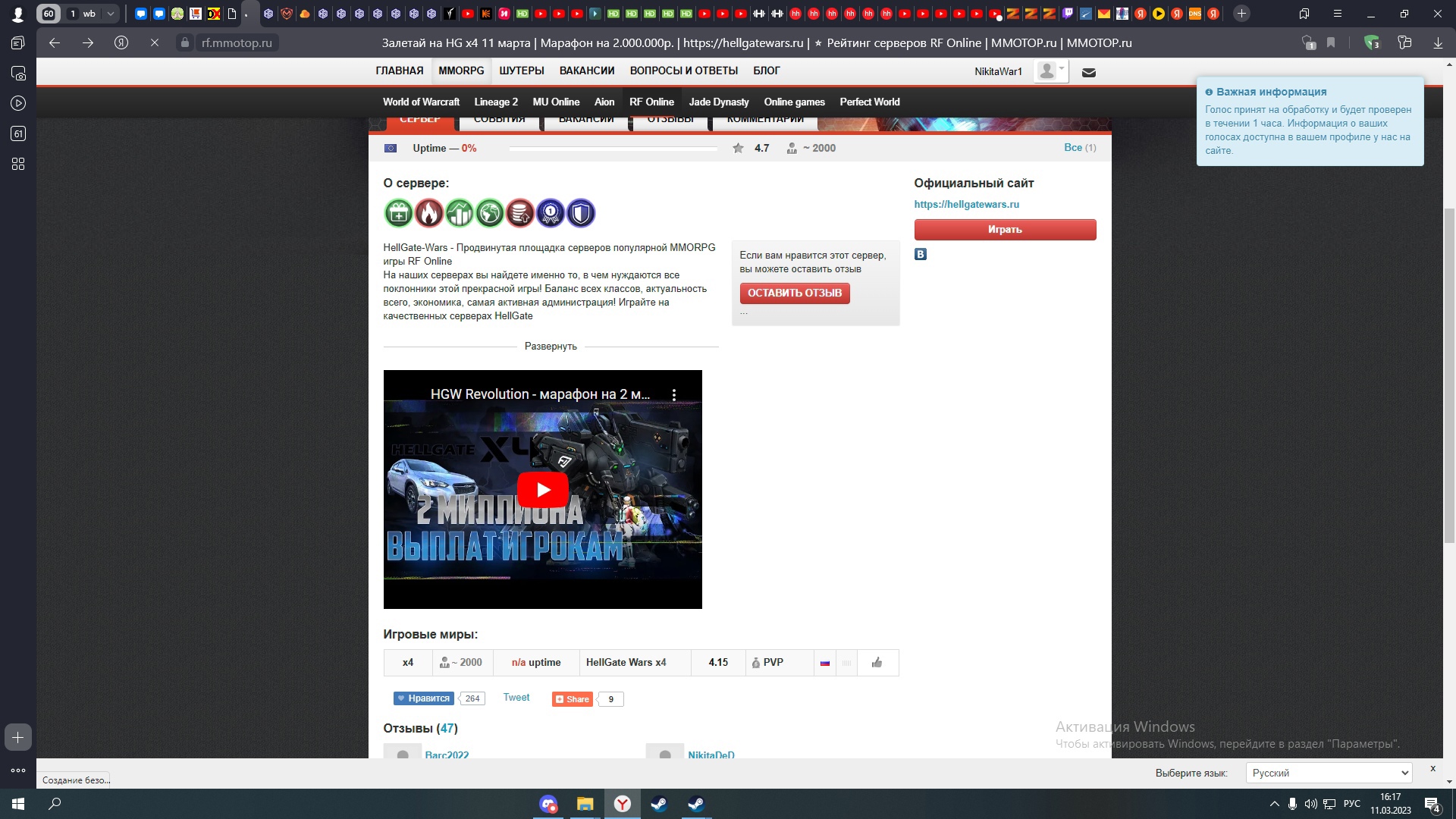
Task: Show hidden tray icons chevron in taskbar
Action: (x=1274, y=804)
